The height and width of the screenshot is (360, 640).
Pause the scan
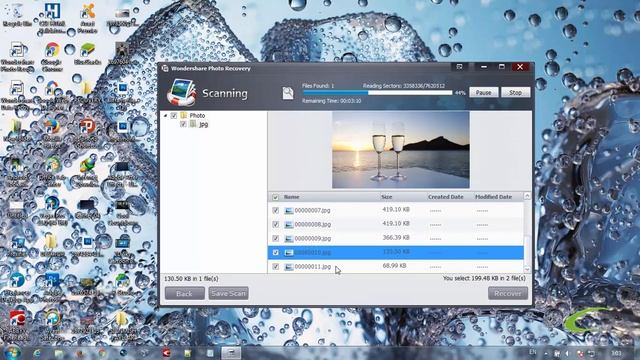click(x=483, y=93)
